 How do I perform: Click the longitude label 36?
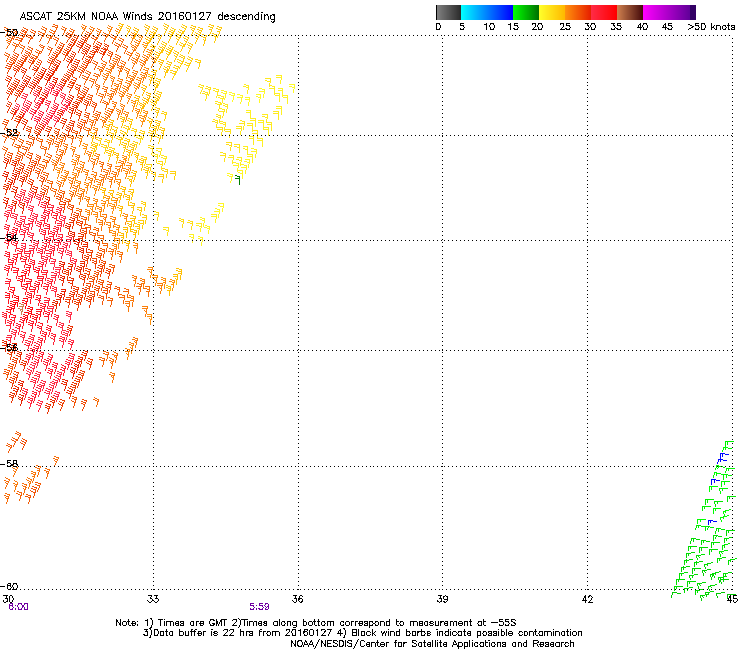[x=297, y=599]
